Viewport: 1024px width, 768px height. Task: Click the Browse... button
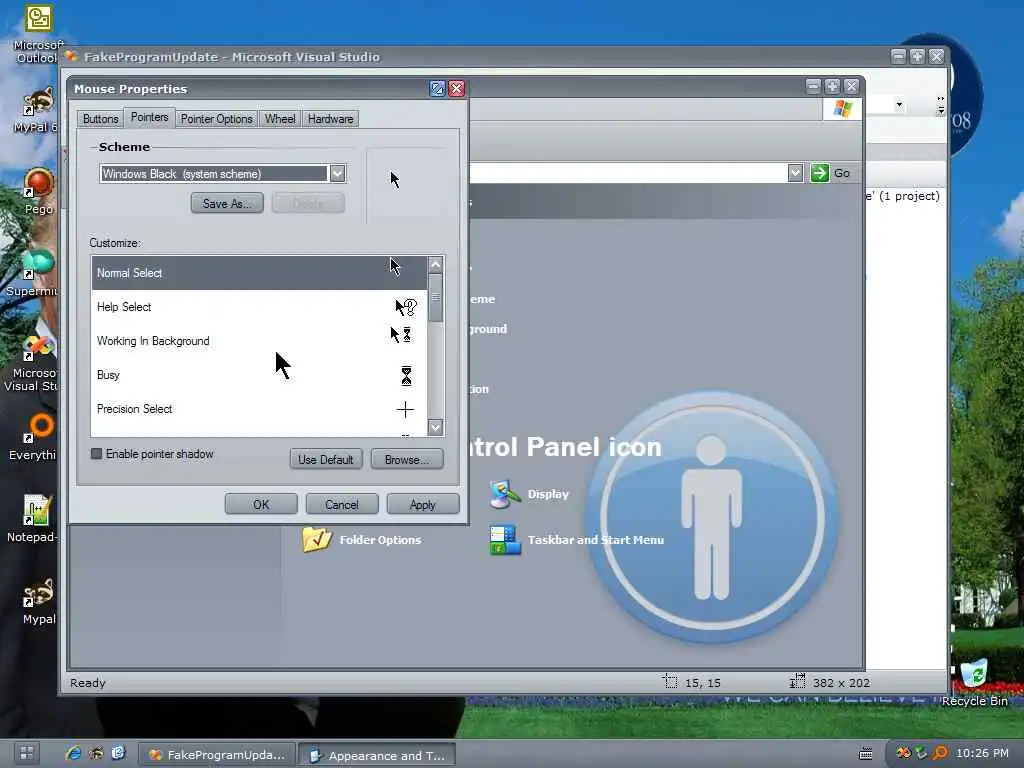(x=407, y=459)
